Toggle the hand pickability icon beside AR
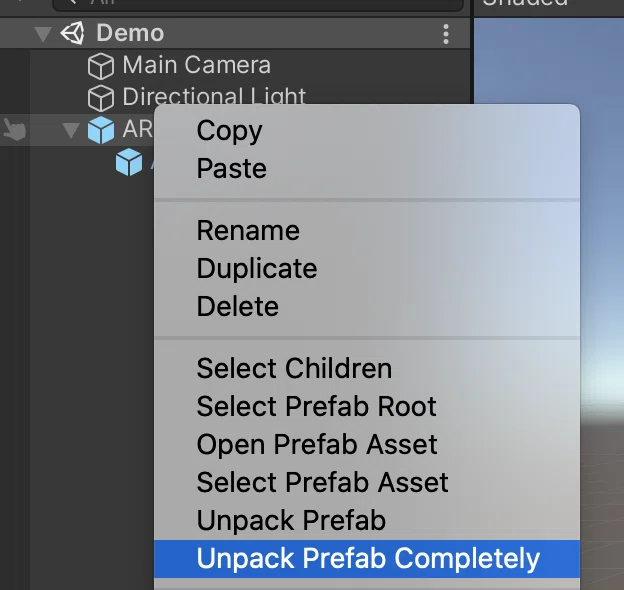The height and width of the screenshot is (590, 624). click(14, 130)
